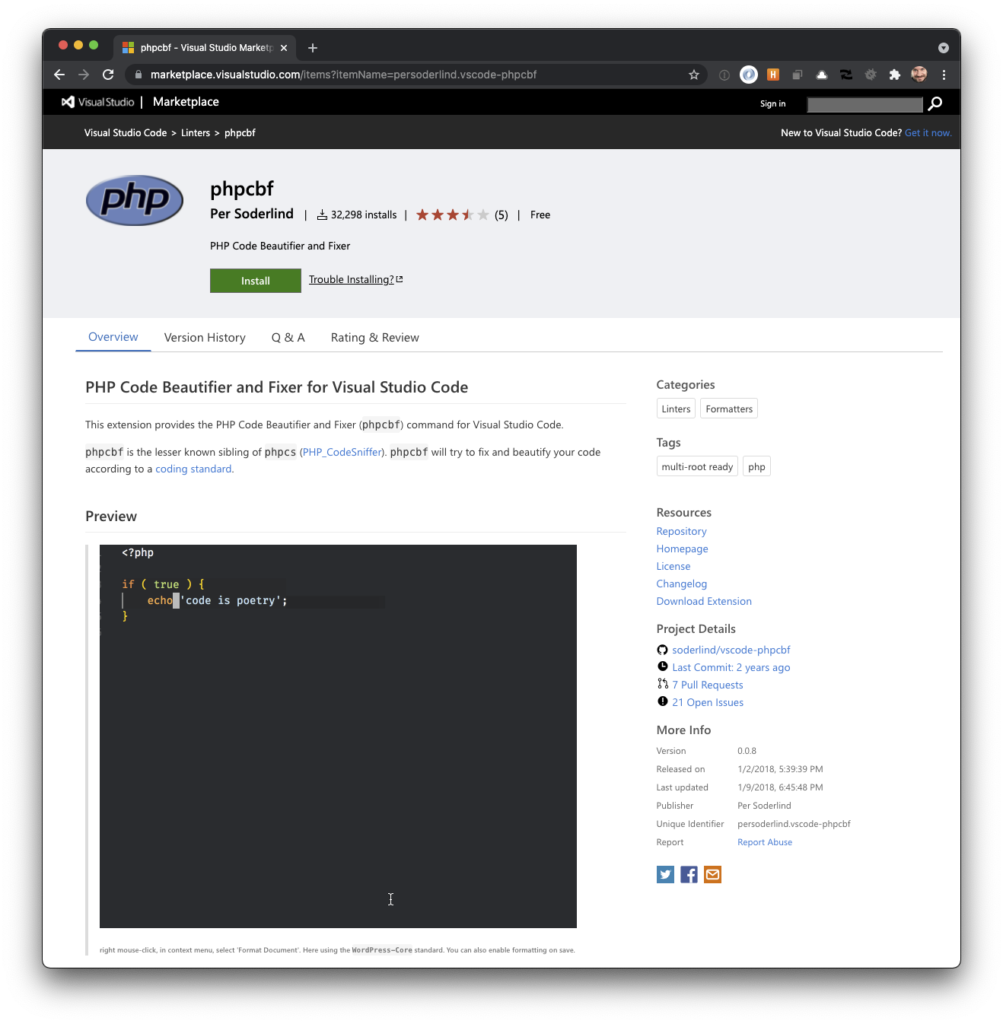This screenshot has height=1024, width=1003.
Task: Click the browser forward arrow
Action: [x=84, y=74]
